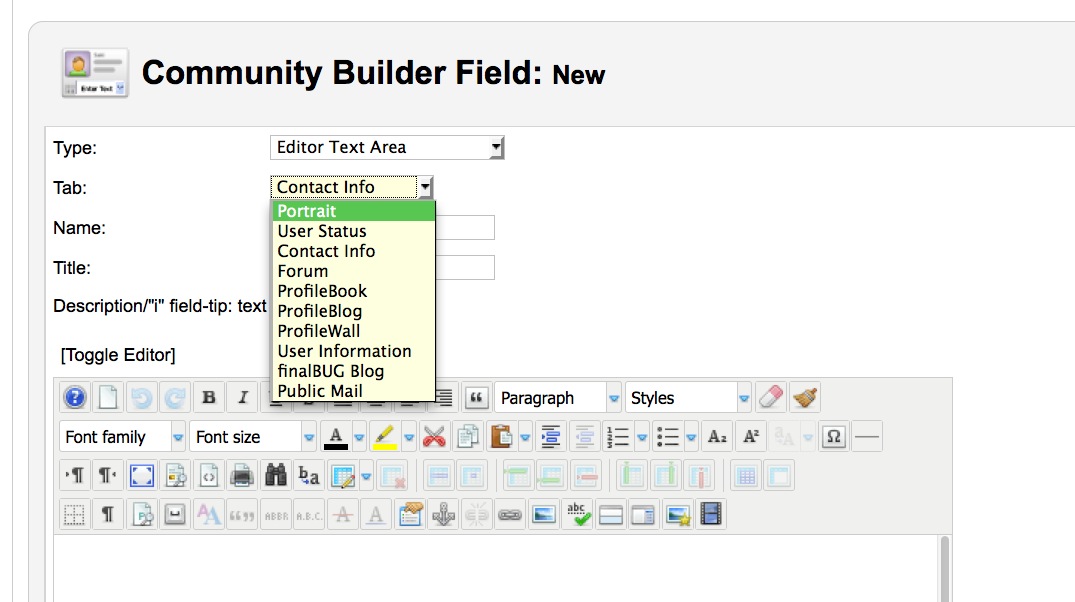Click inside the editor text area

coord(495,569)
